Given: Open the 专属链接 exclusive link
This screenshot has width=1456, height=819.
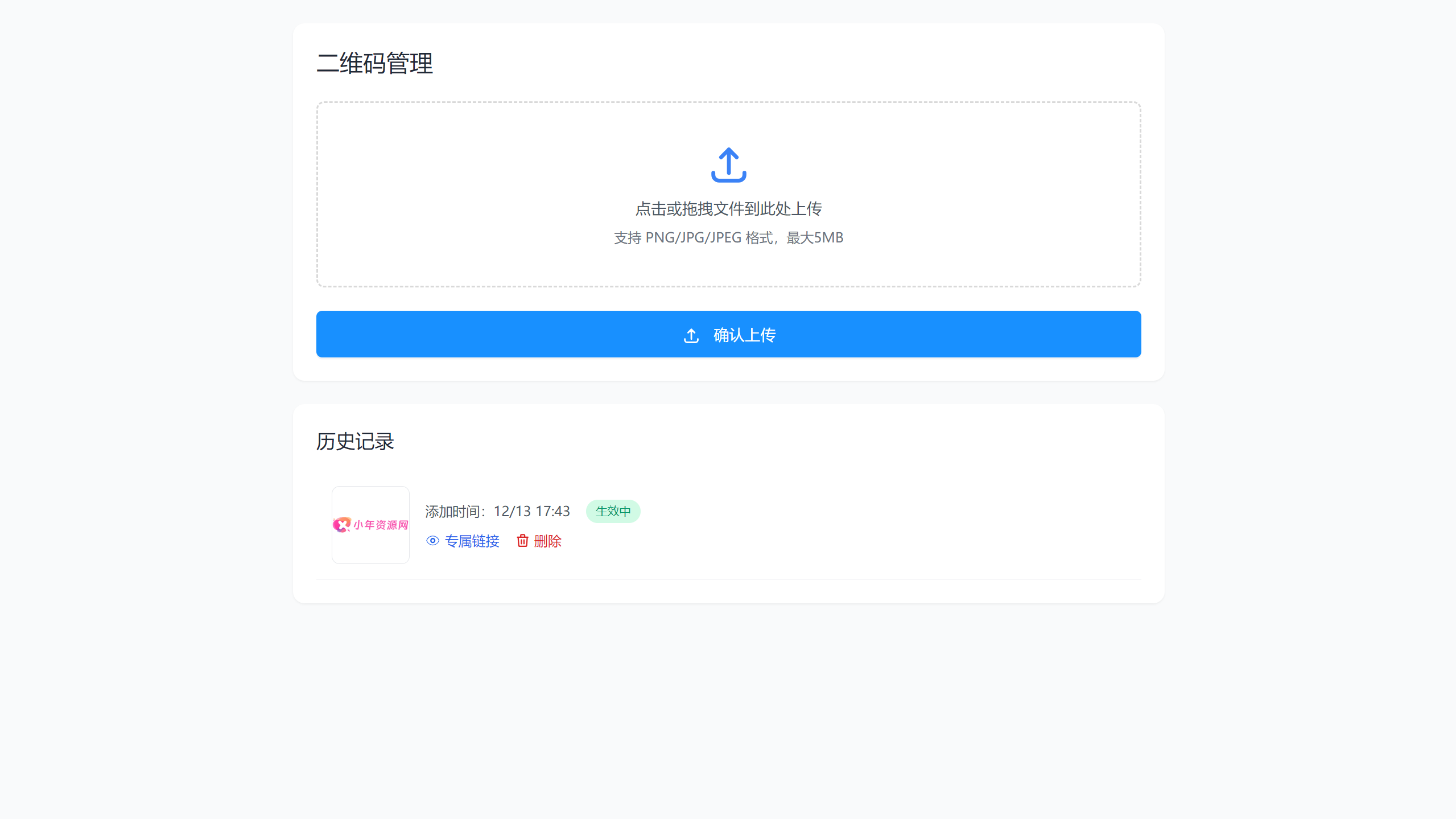Looking at the screenshot, I should [x=472, y=541].
